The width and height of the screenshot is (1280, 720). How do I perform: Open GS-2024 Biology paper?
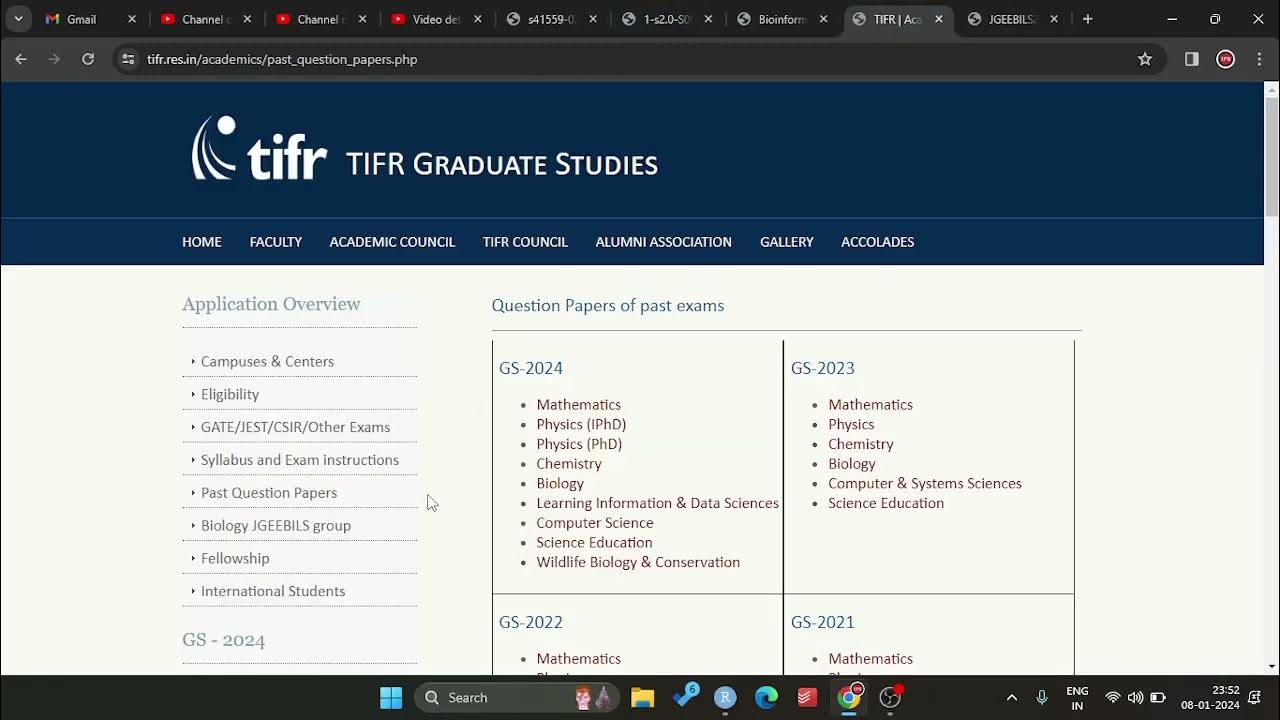click(560, 483)
